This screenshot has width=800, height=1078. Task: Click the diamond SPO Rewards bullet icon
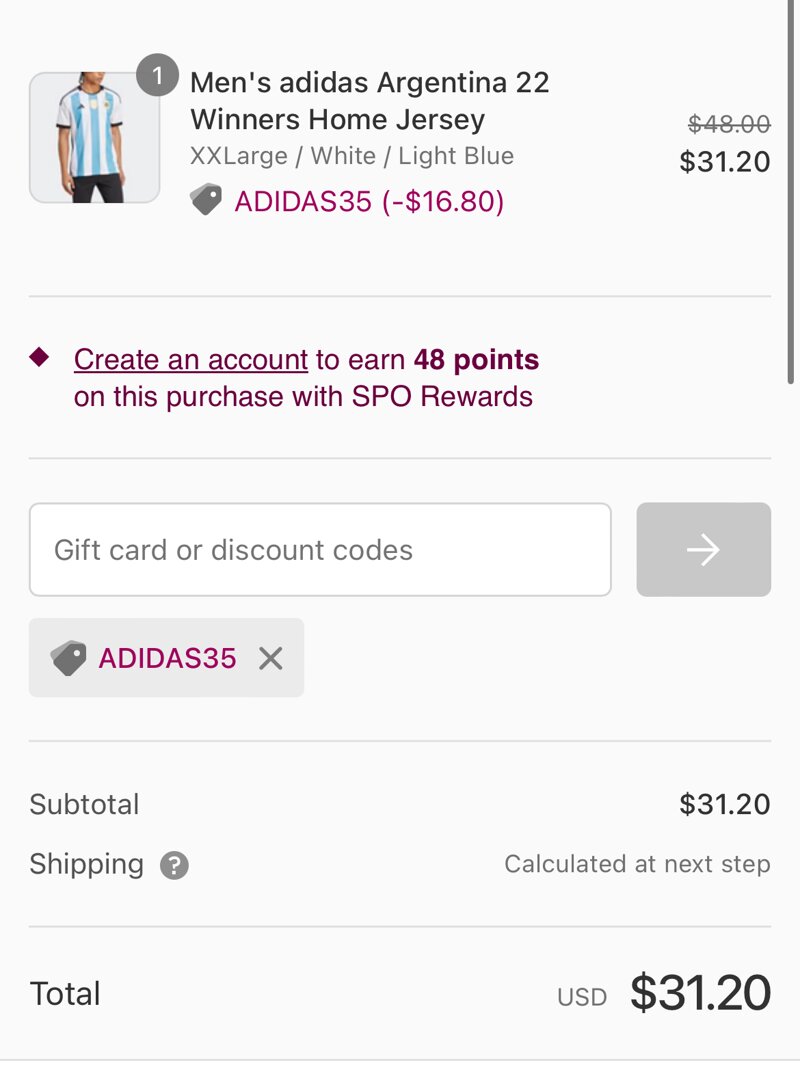[39, 357]
